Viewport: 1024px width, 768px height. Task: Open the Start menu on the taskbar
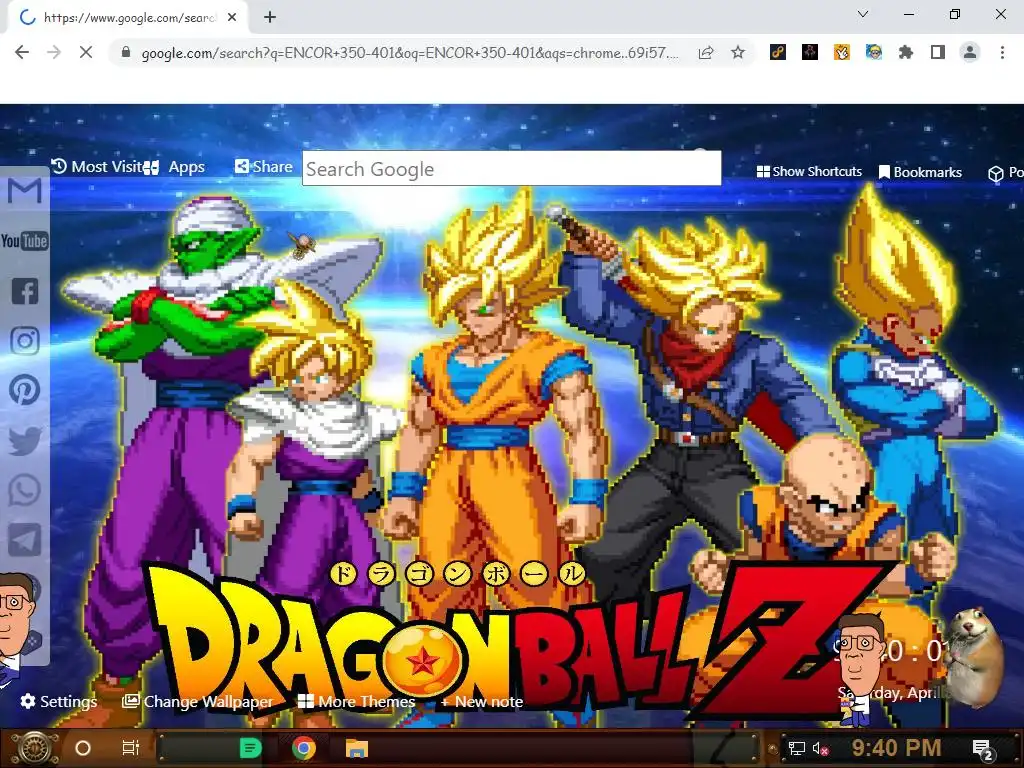coord(35,748)
